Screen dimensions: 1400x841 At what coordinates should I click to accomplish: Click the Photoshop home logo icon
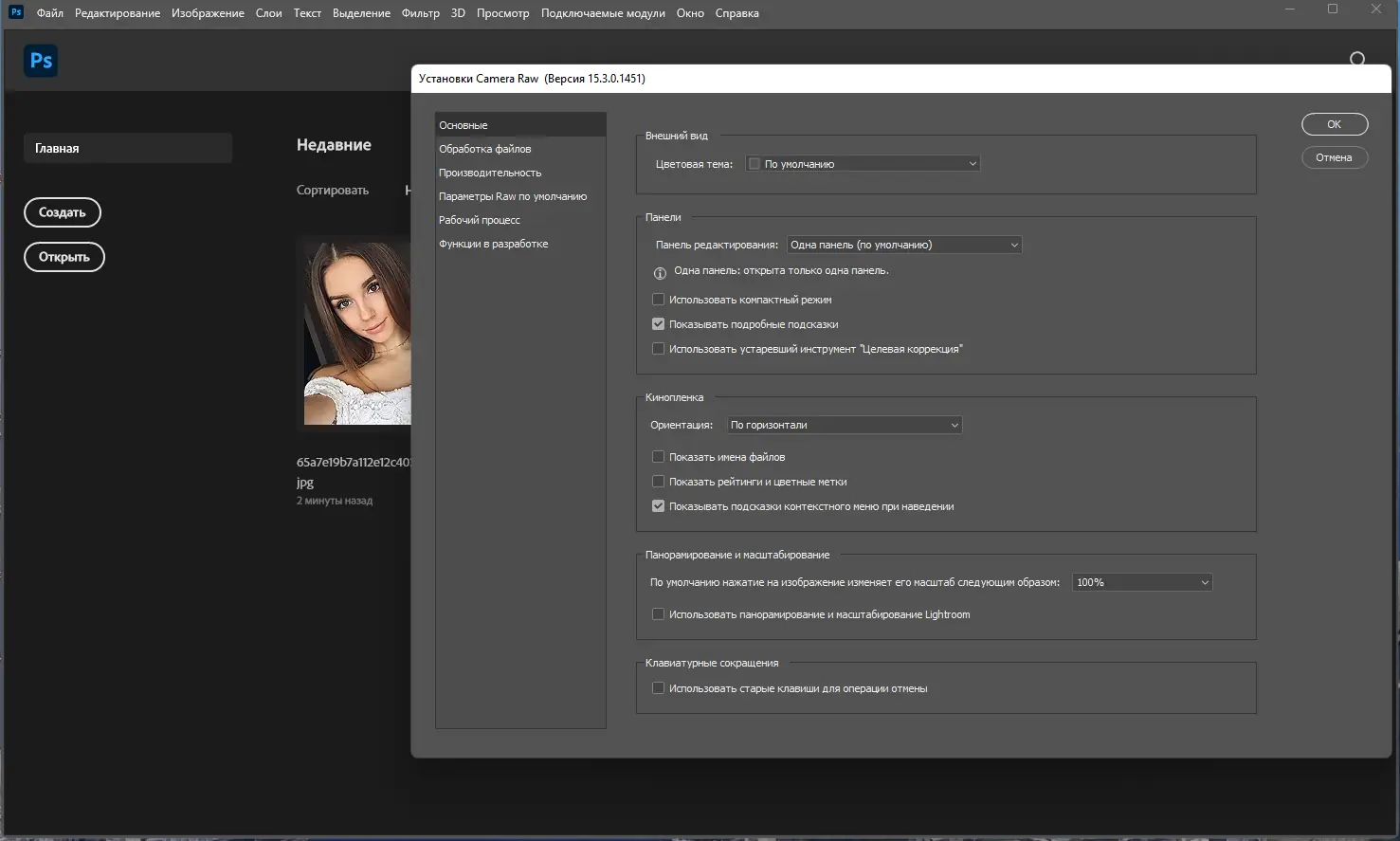tap(41, 61)
